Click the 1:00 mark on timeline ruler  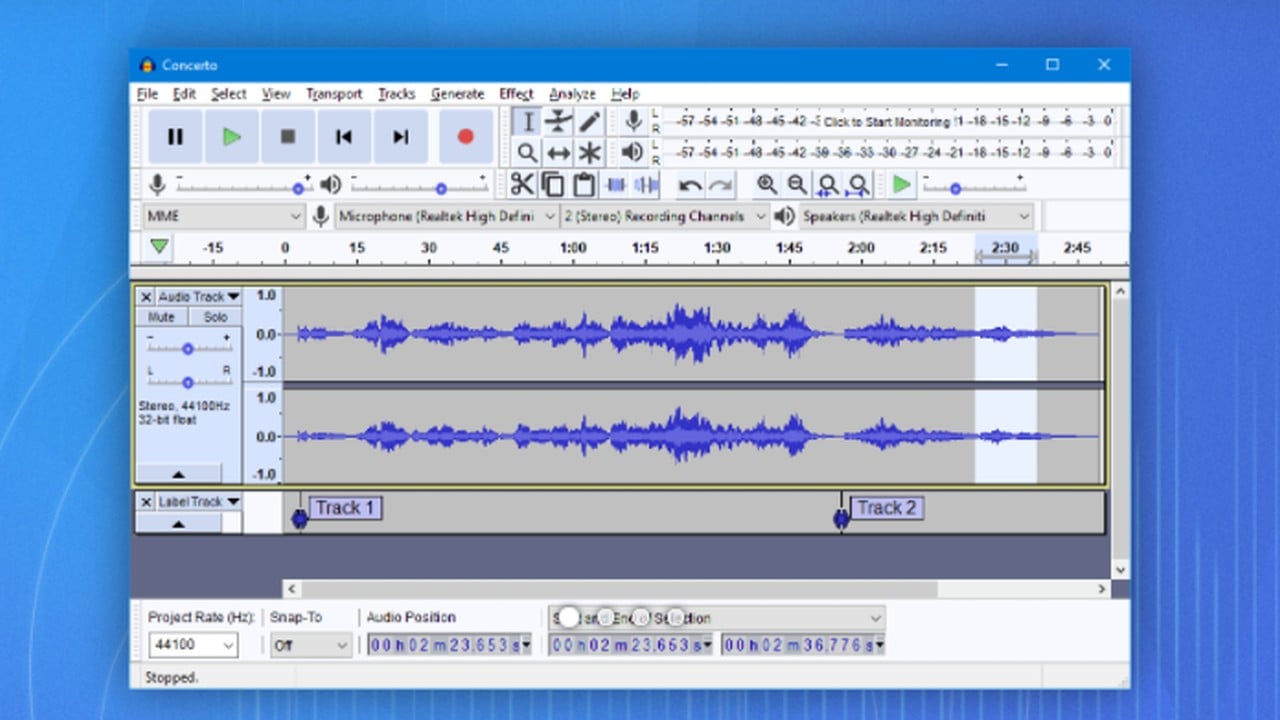point(573,248)
